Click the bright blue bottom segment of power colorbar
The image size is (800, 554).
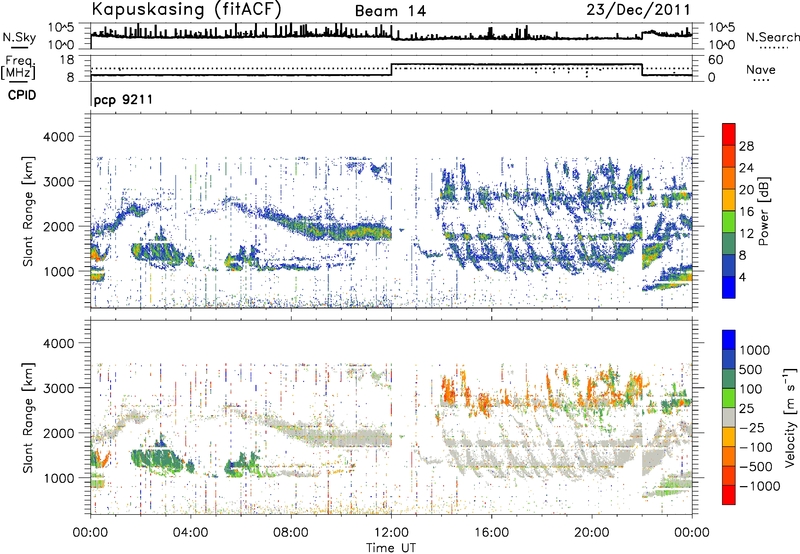pyautogui.click(x=729, y=287)
